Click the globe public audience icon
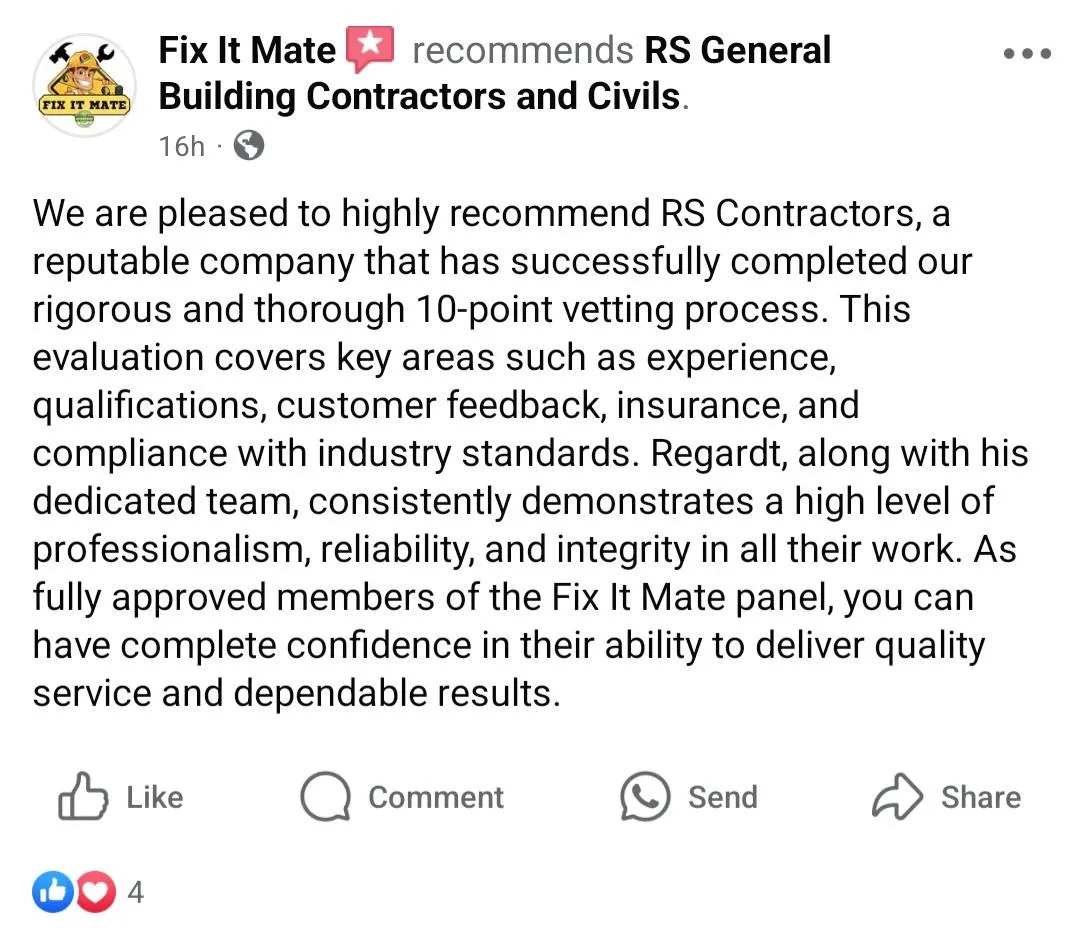Image resolution: width=1080 pixels, height=938 pixels. tap(249, 145)
